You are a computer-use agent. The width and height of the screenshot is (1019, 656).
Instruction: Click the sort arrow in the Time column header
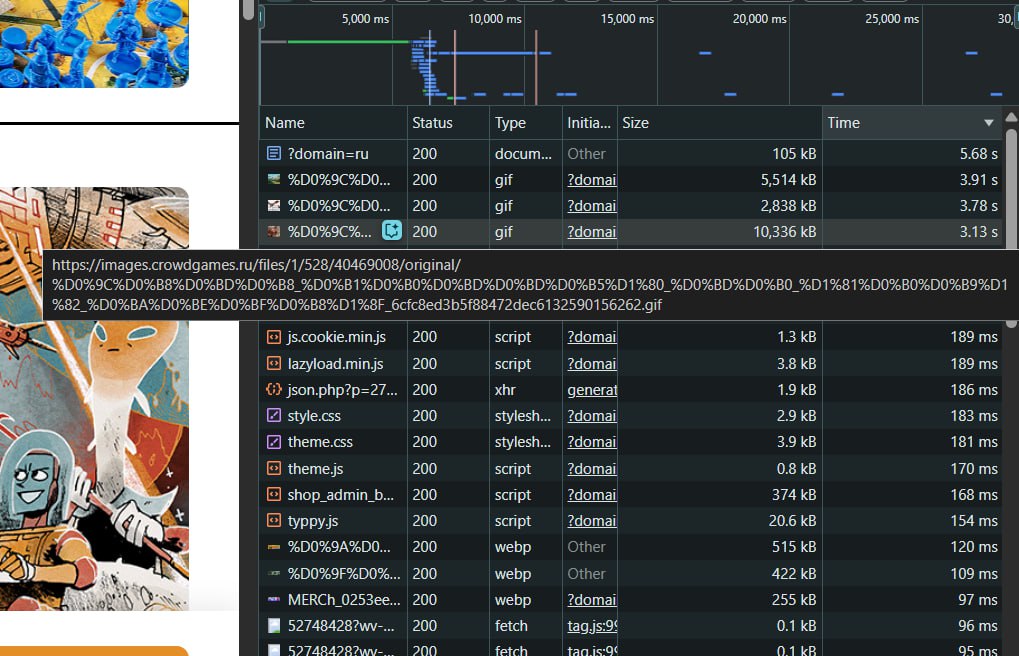[988, 123]
